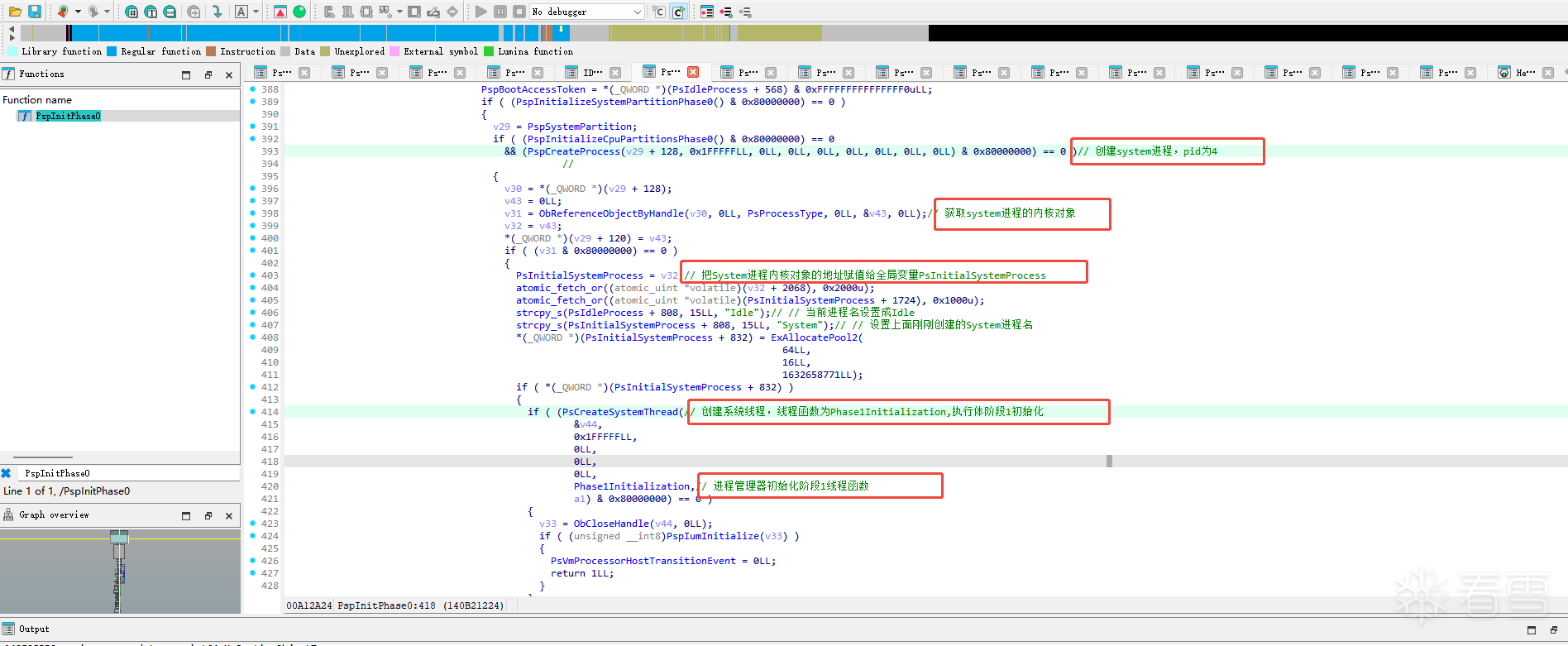
Task: Open the 'No debugger' combo box
Action: click(587, 12)
